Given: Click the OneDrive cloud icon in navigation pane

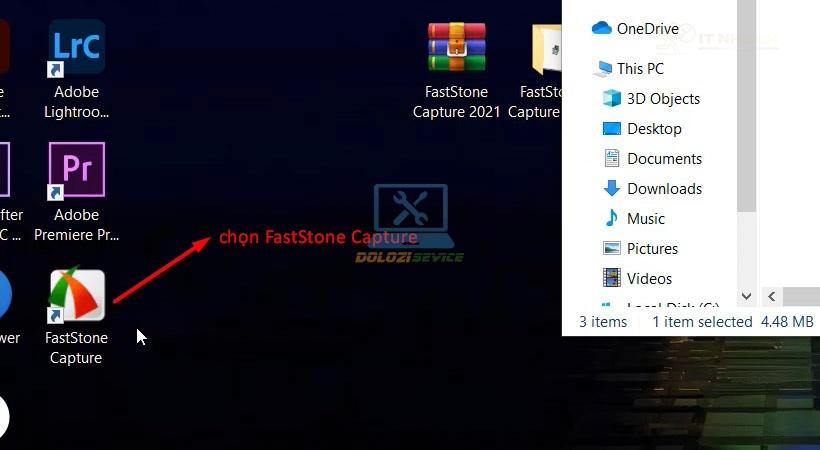Looking at the screenshot, I should pyautogui.click(x=602, y=29).
